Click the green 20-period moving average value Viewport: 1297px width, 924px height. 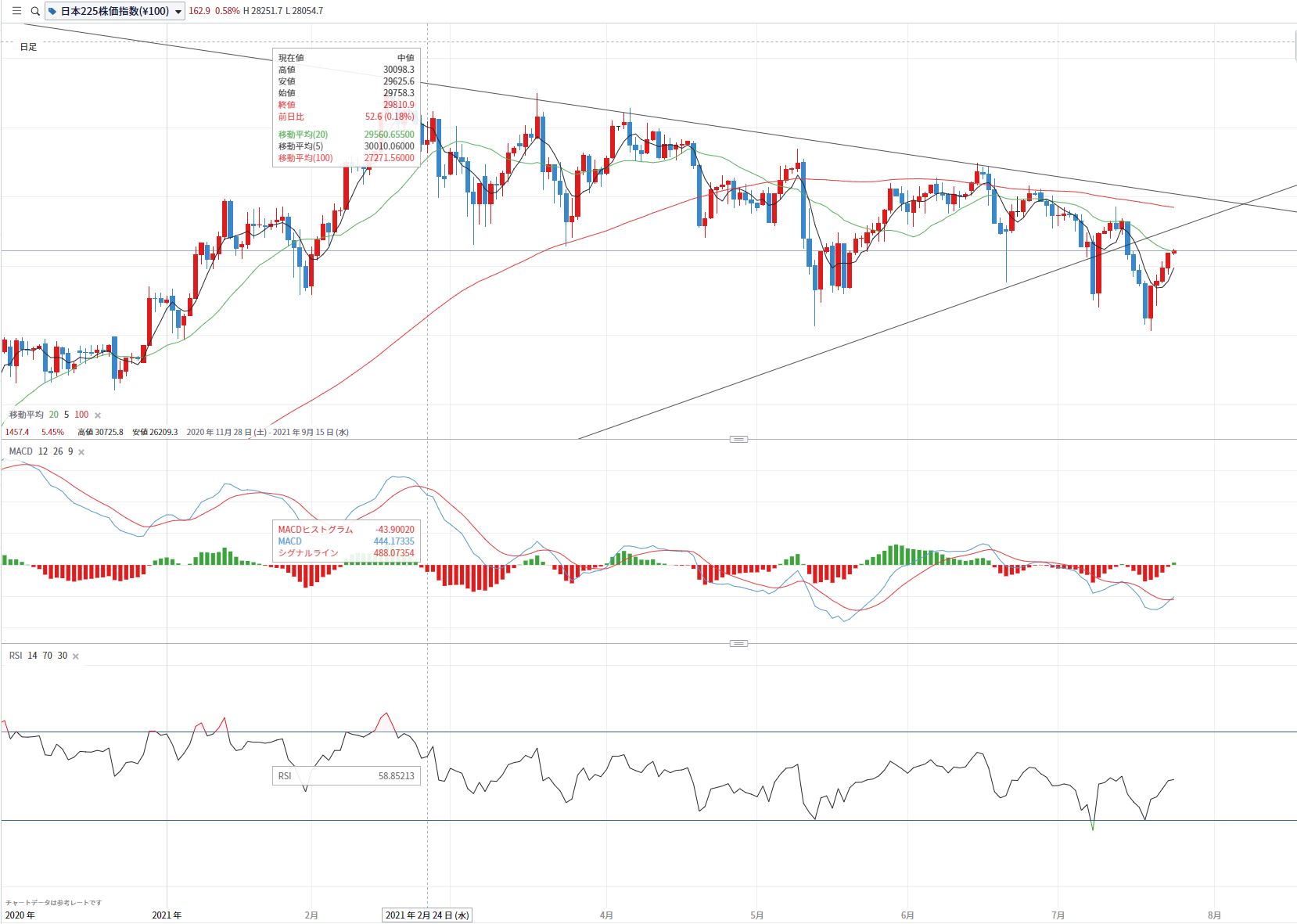coord(53,415)
